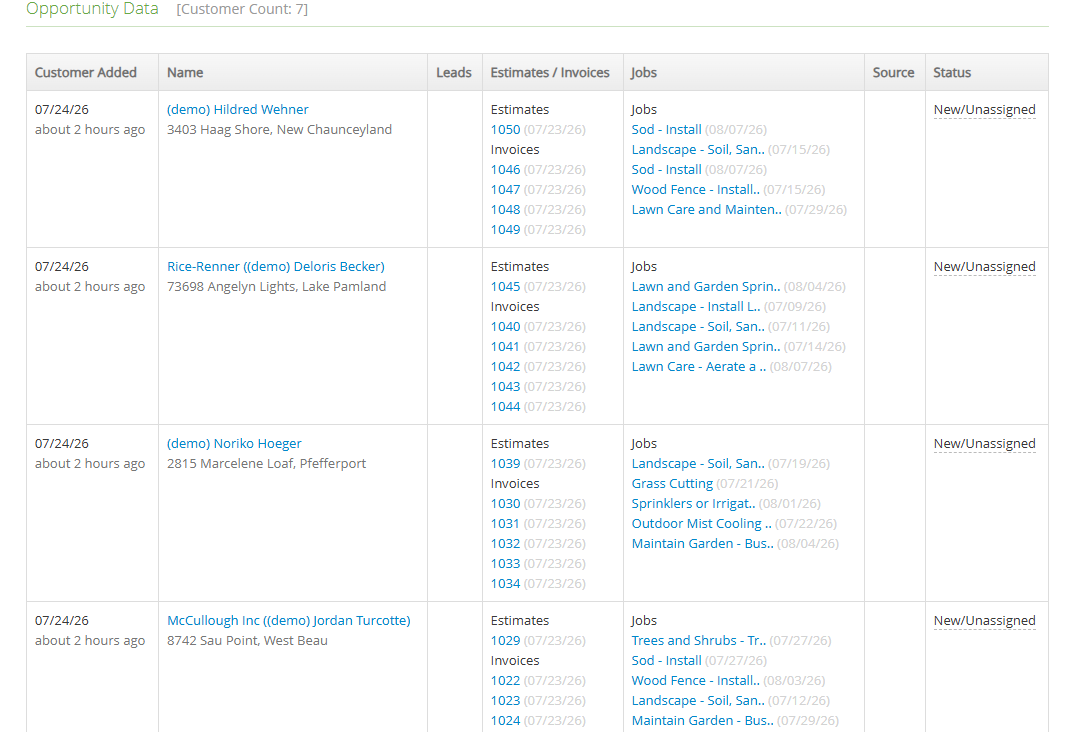The image size is (1075, 732).
Task: Open estimate 1039
Action: pyautogui.click(x=505, y=463)
